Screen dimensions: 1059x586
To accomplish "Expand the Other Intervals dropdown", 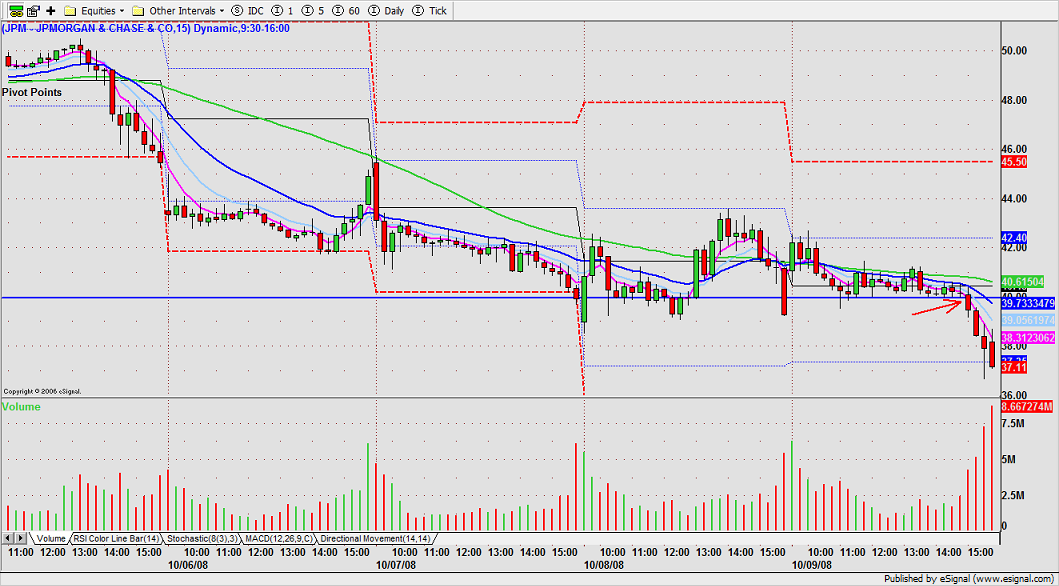I will pos(179,11).
